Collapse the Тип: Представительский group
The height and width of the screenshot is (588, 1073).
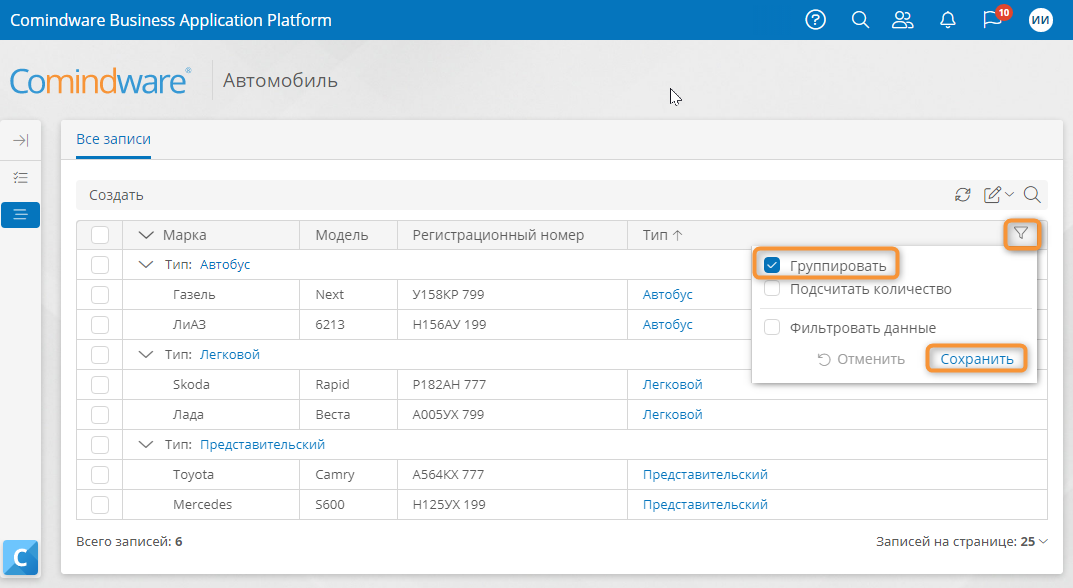point(146,444)
